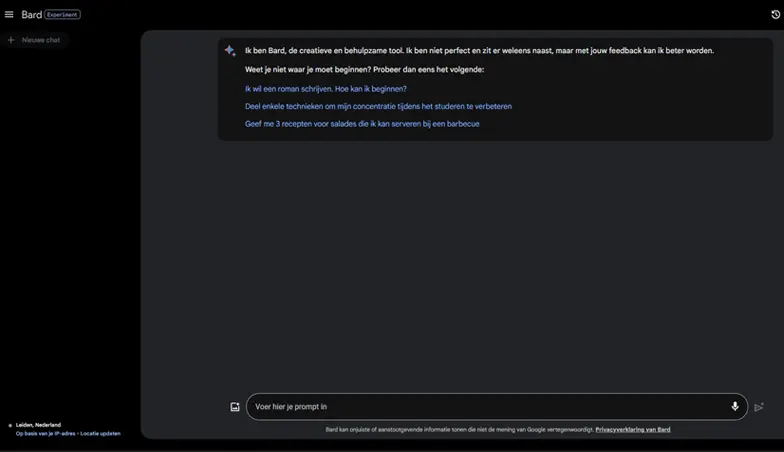Focus the 'Voer hier je prompt in' field
784x452 pixels.
[496, 406]
